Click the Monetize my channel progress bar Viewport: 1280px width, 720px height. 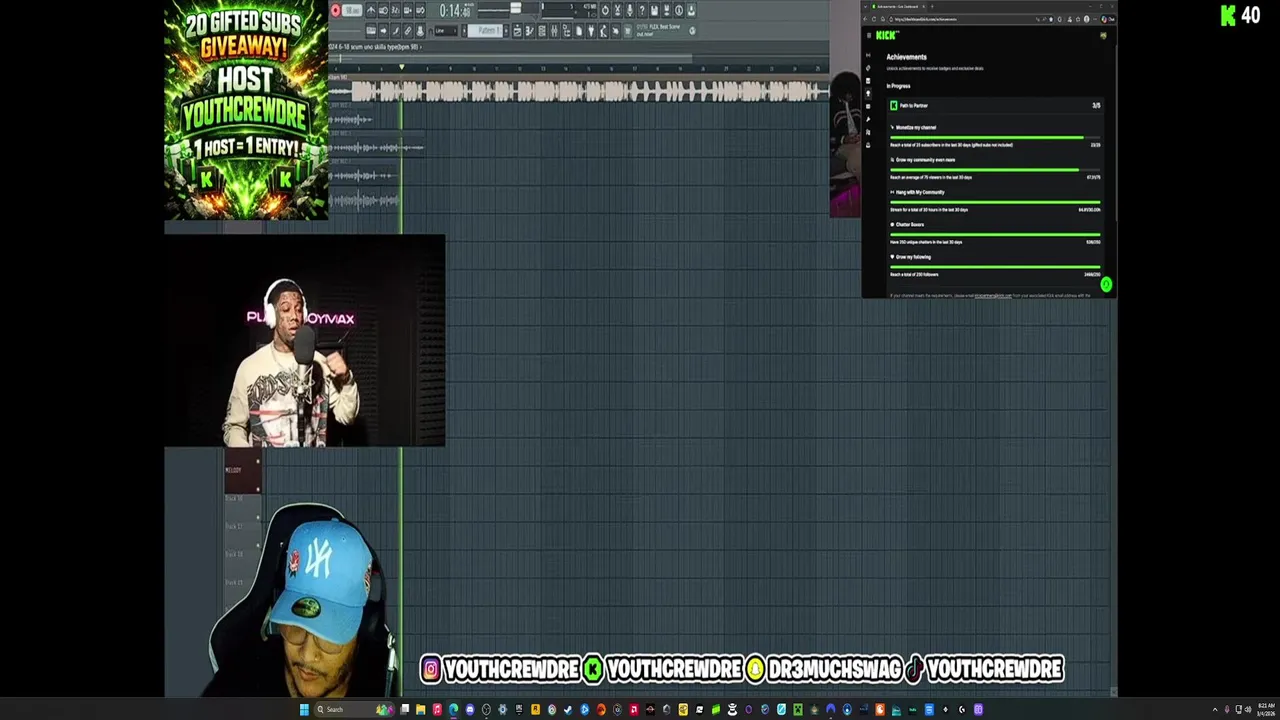point(995,137)
